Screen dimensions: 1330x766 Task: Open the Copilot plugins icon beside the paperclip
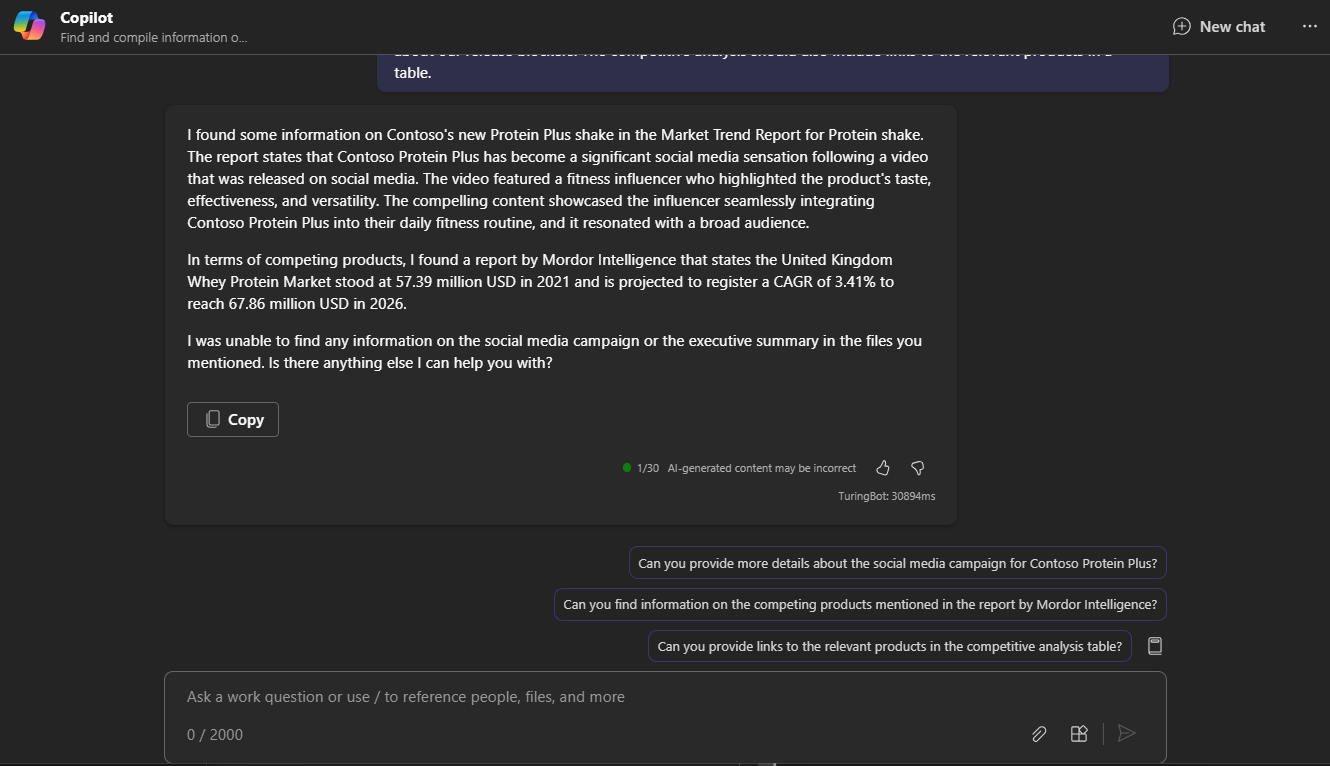pos(1079,733)
